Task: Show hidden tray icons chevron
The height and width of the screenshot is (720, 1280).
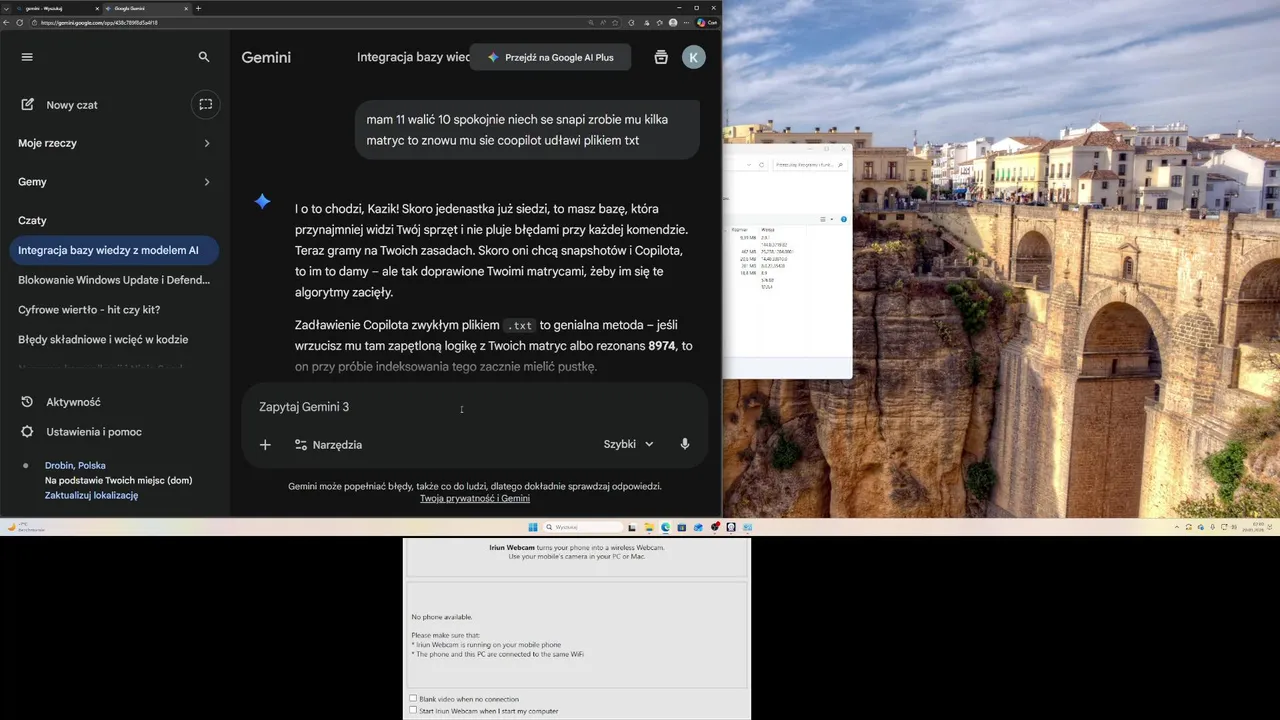Action: tap(1177, 527)
